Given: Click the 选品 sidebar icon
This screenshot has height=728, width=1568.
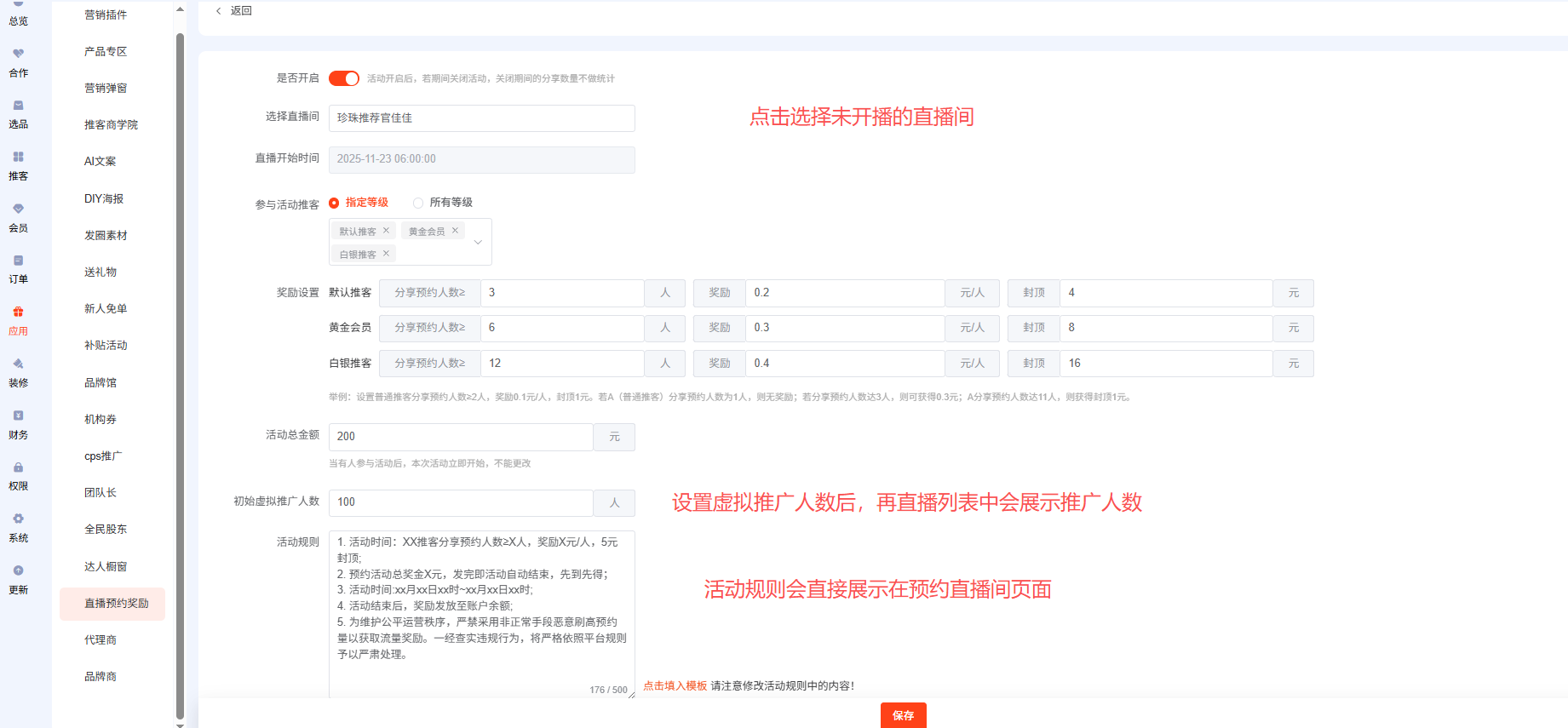Looking at the screenshot, I should pyautogui.click(x=18, y=106).
